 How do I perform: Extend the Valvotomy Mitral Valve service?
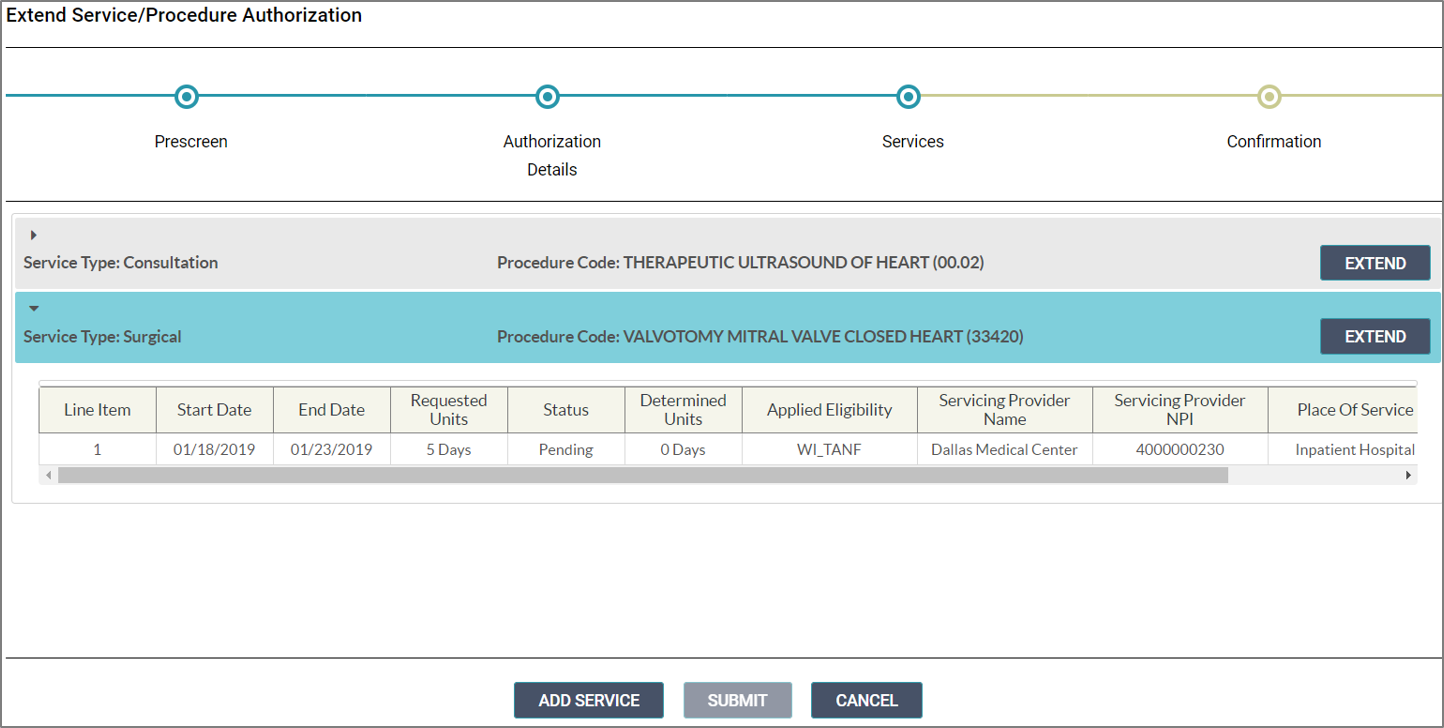pos(1374,337)
